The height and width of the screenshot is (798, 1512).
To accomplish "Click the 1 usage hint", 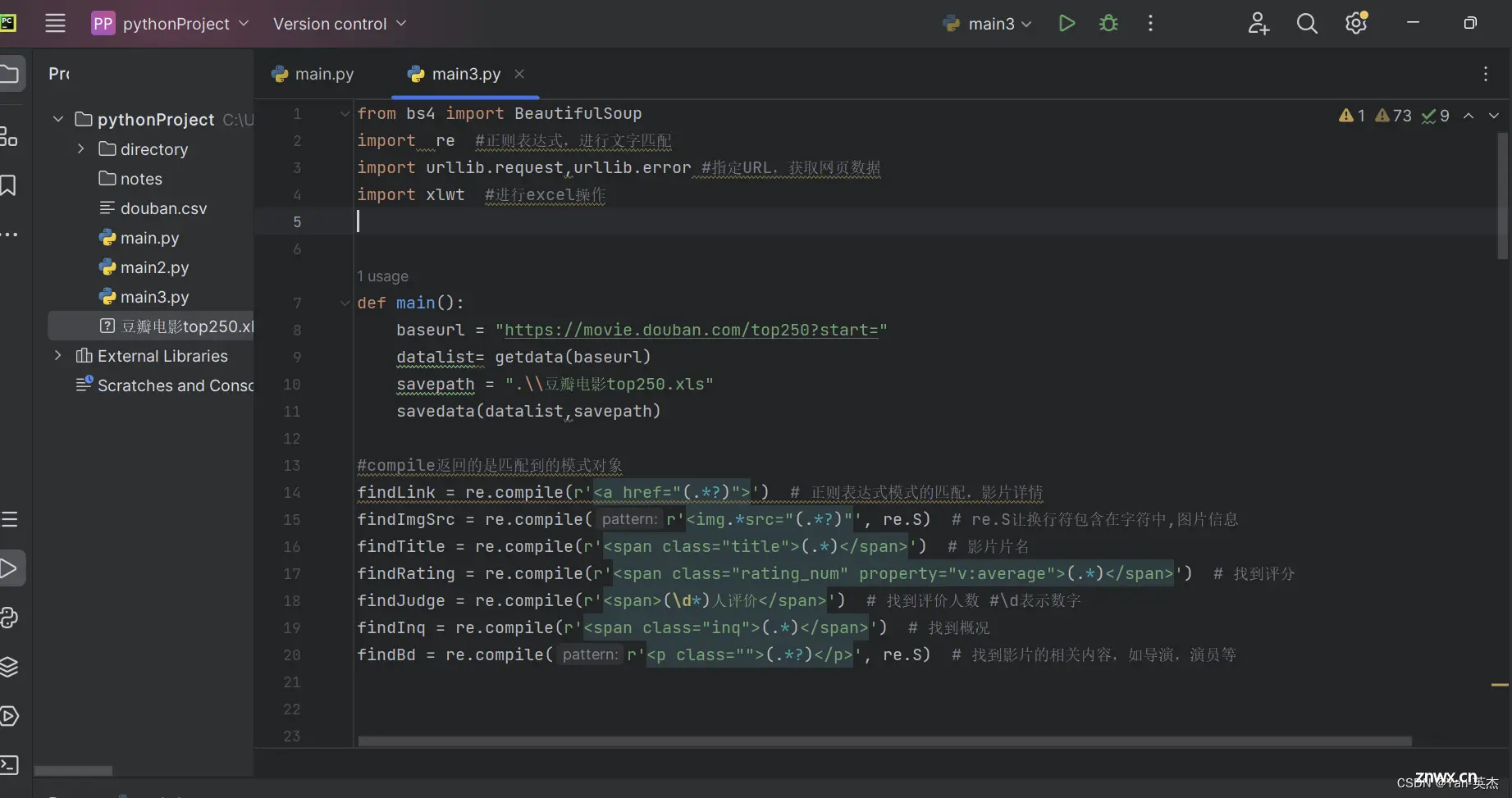I will pos(382,276).
